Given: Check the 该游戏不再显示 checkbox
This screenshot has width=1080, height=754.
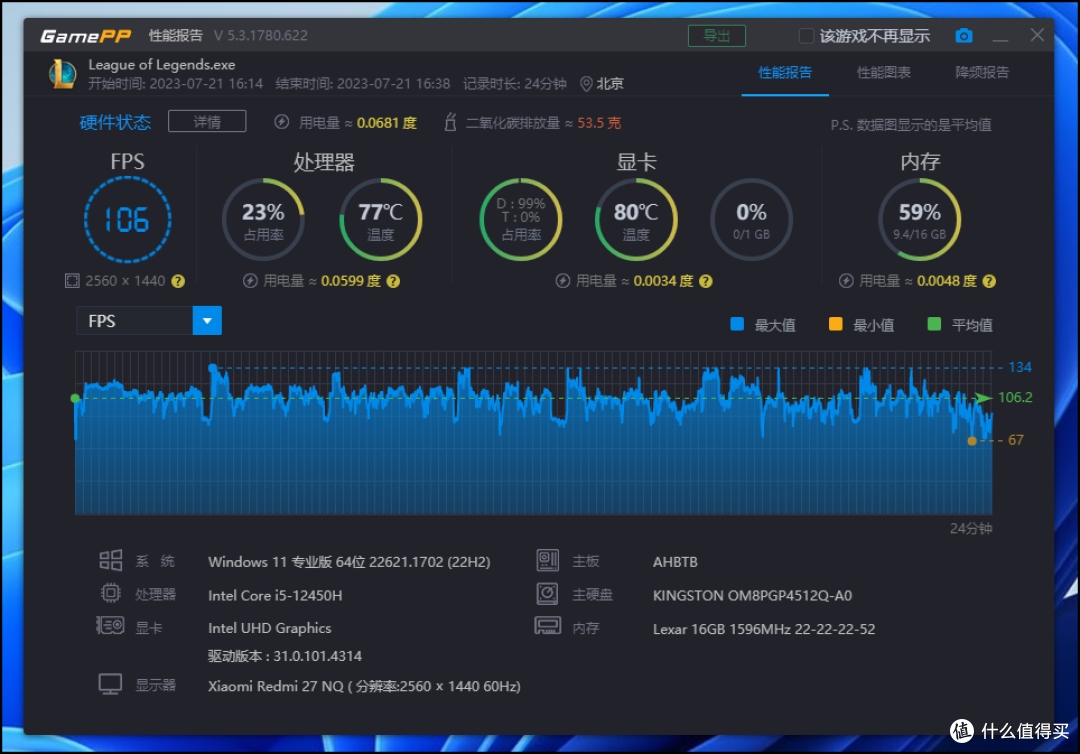Looking at the screenshot, I should click(806, 36).
